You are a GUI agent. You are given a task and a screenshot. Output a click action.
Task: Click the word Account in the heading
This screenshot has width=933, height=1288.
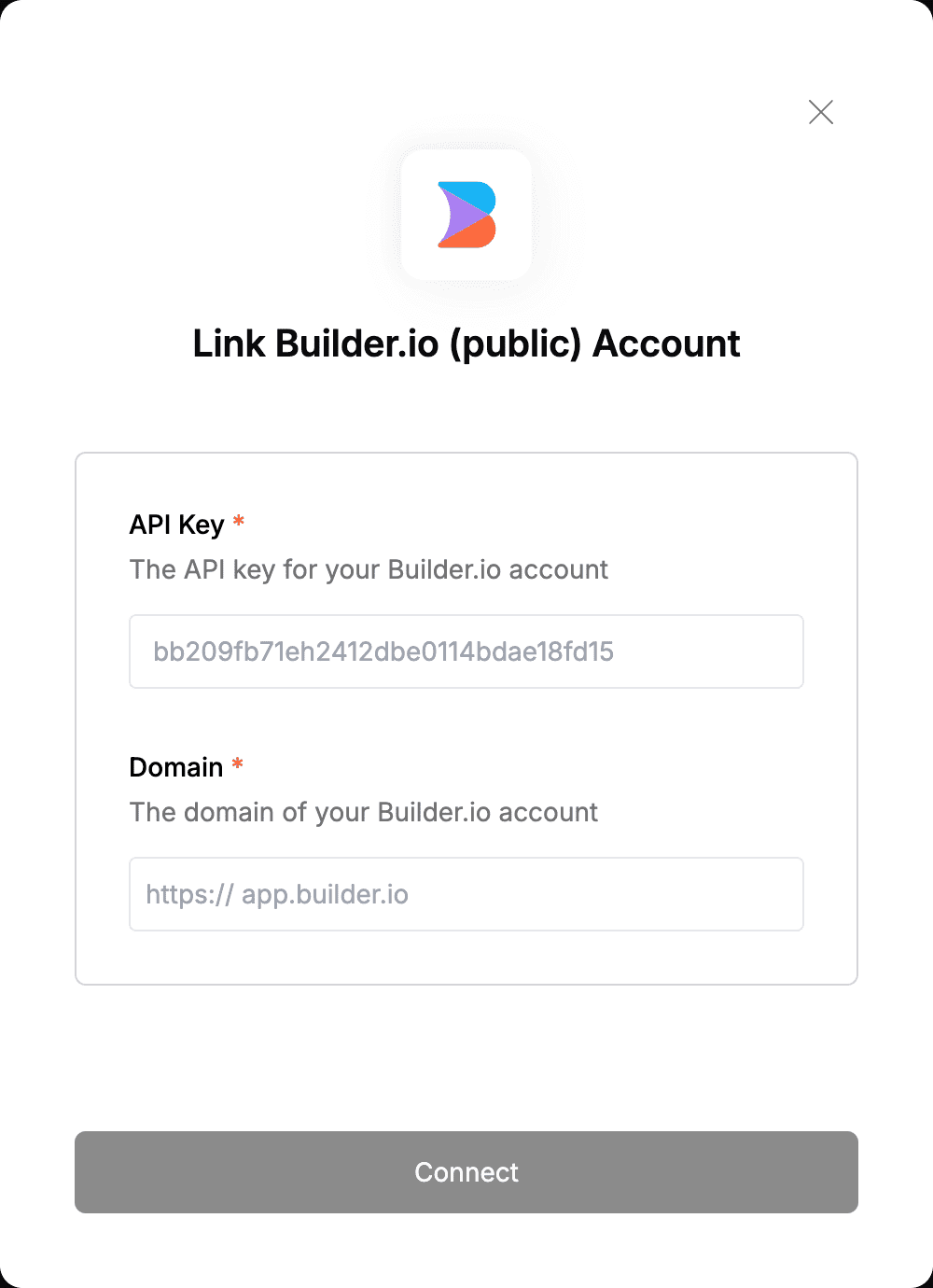tap(667, 343)
